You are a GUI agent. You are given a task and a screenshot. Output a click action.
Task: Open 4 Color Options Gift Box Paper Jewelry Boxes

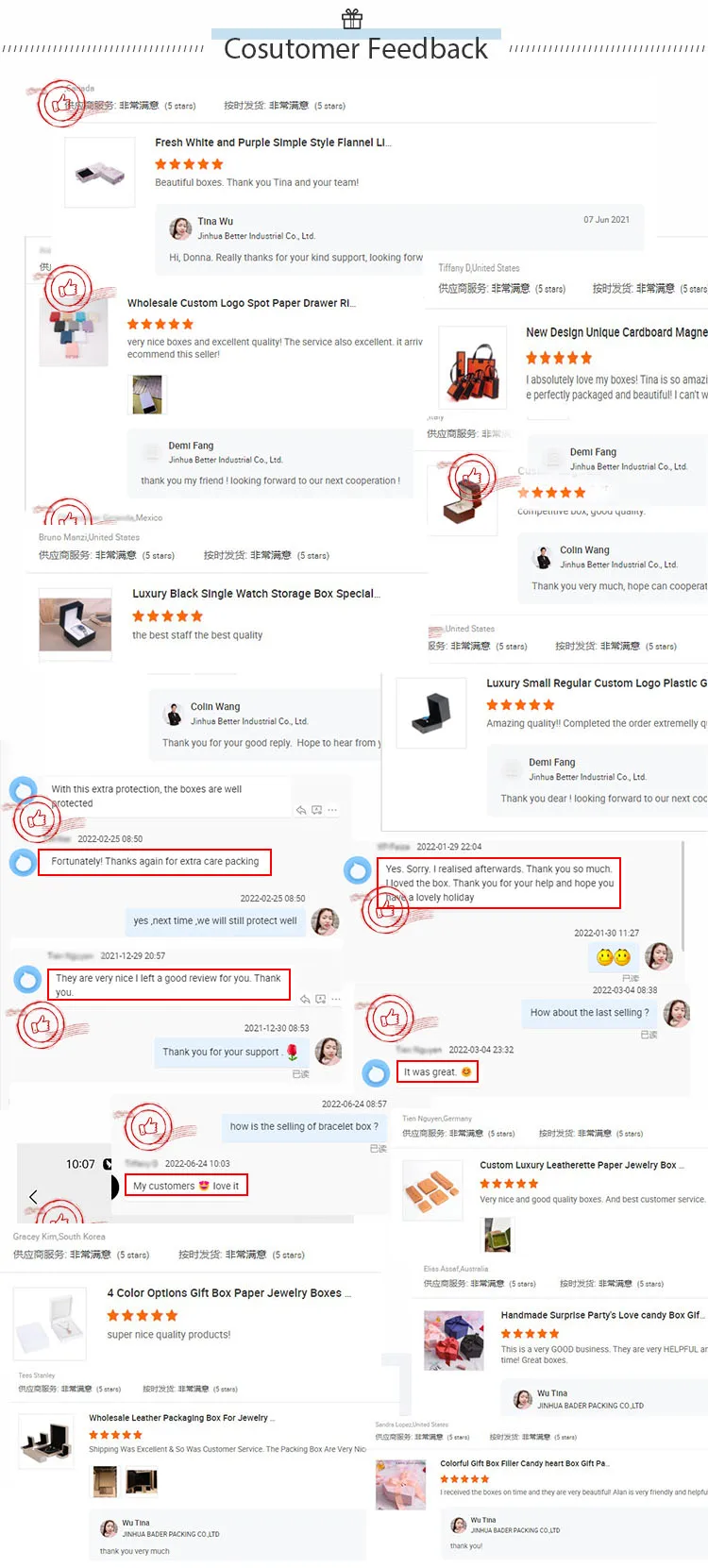coord(228,1293)
